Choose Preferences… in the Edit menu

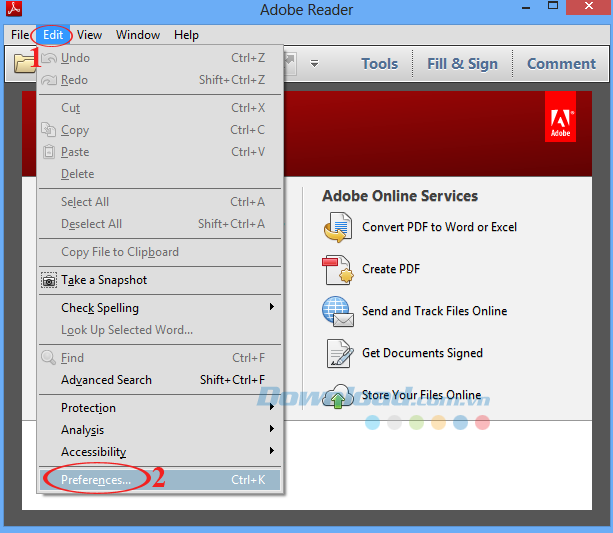coord(160,480)
